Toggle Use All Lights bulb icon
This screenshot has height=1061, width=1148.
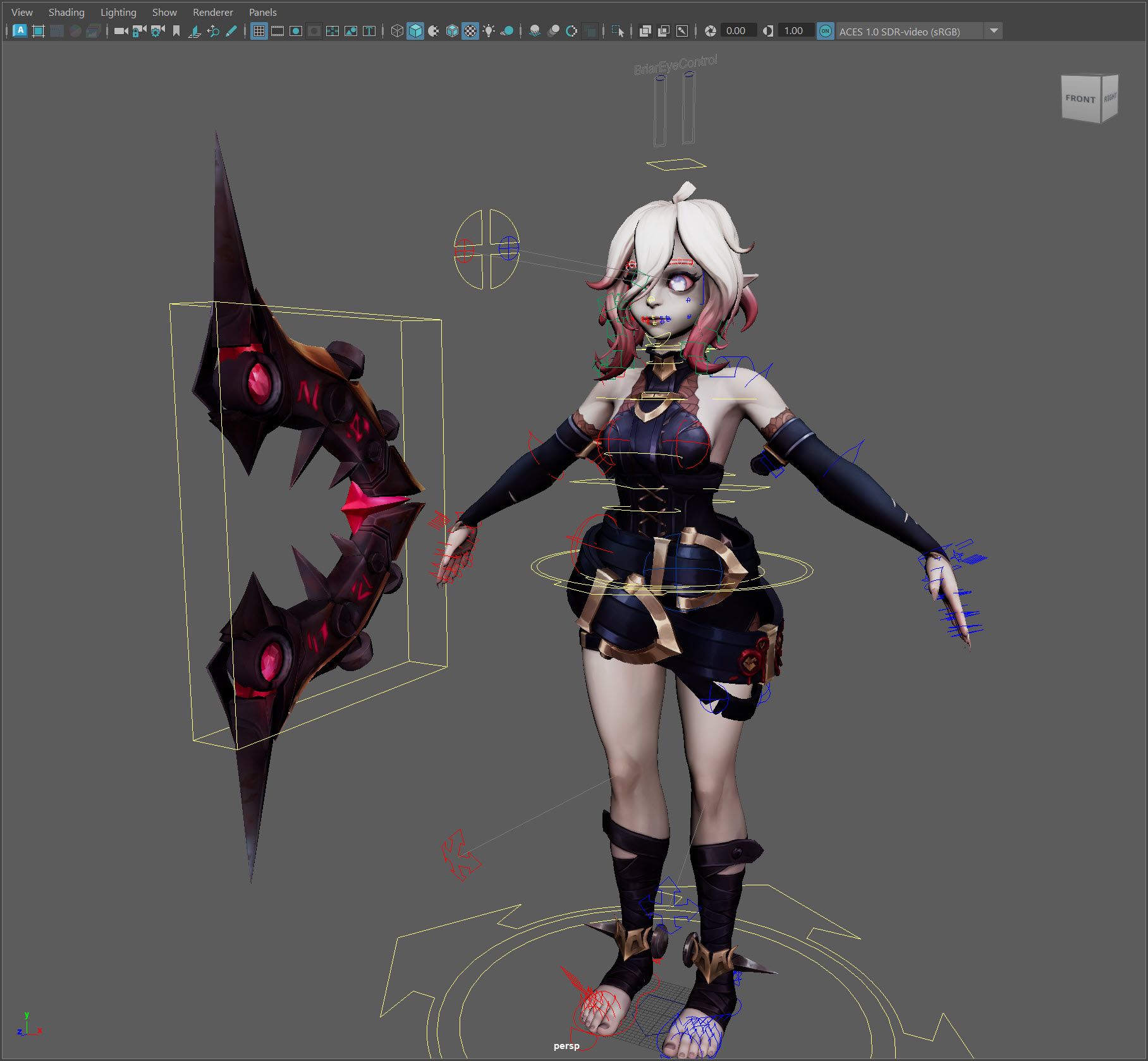489,31
